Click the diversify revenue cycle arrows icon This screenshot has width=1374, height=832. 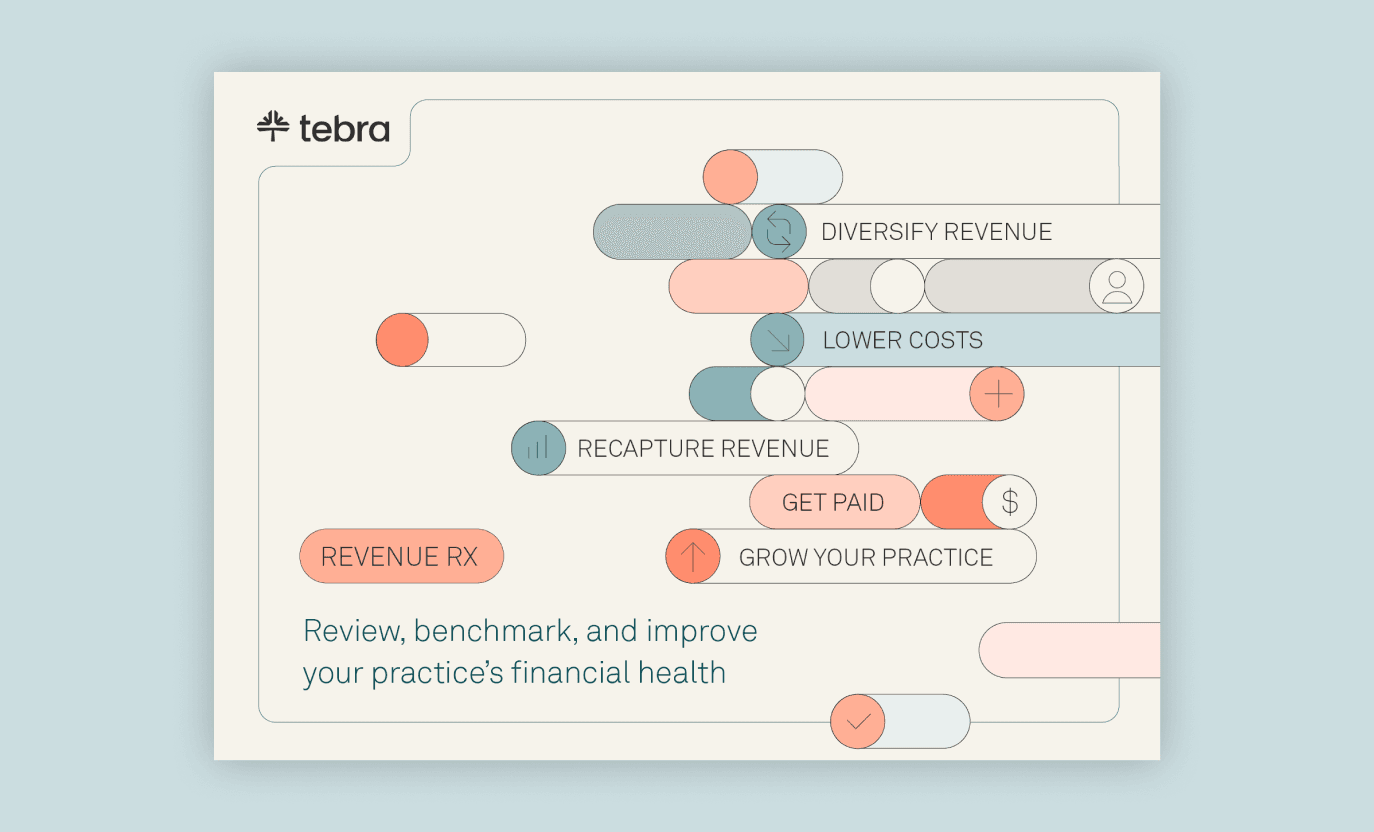click(778, 232)
